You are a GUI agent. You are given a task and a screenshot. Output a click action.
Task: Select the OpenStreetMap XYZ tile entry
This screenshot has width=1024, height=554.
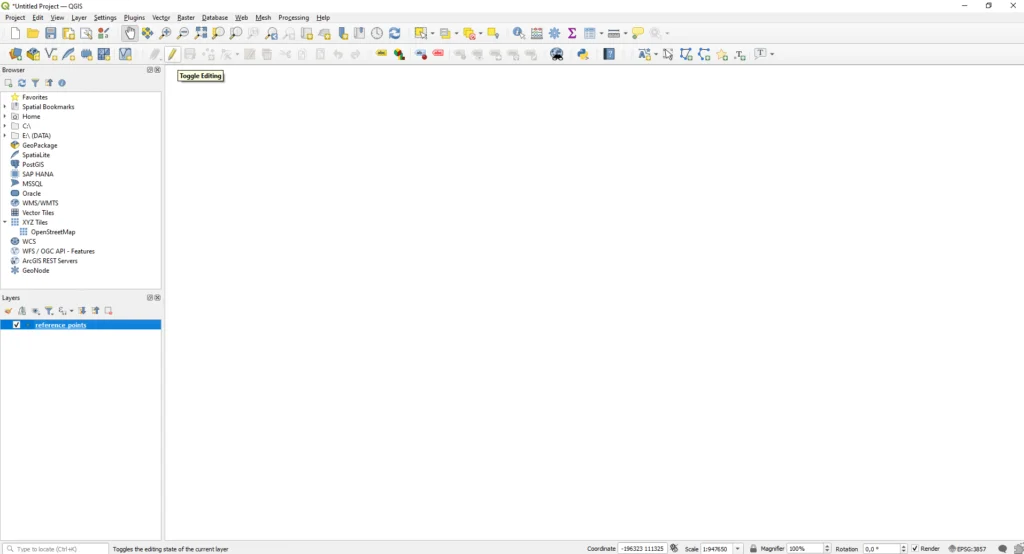point(52,232)
